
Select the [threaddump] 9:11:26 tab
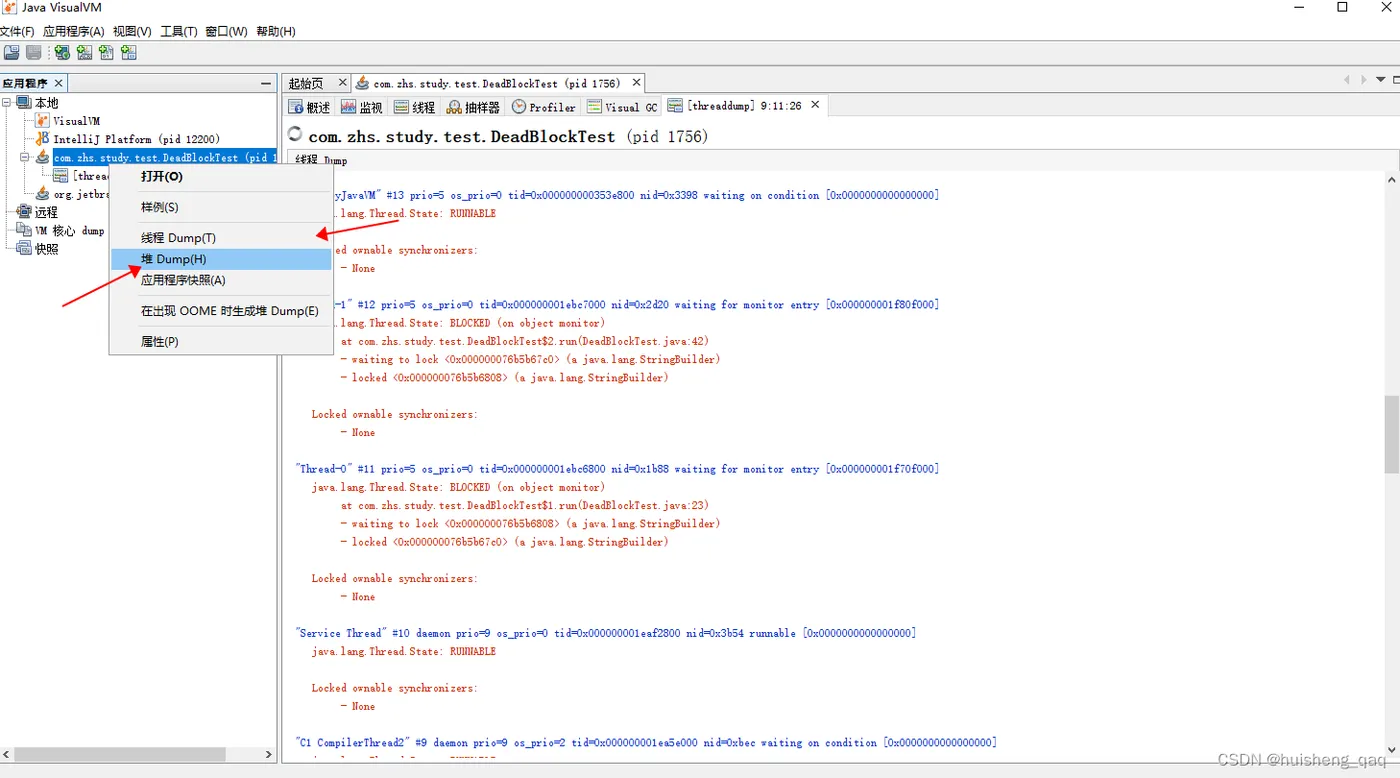pyautogui.click(x=744, y=105)
